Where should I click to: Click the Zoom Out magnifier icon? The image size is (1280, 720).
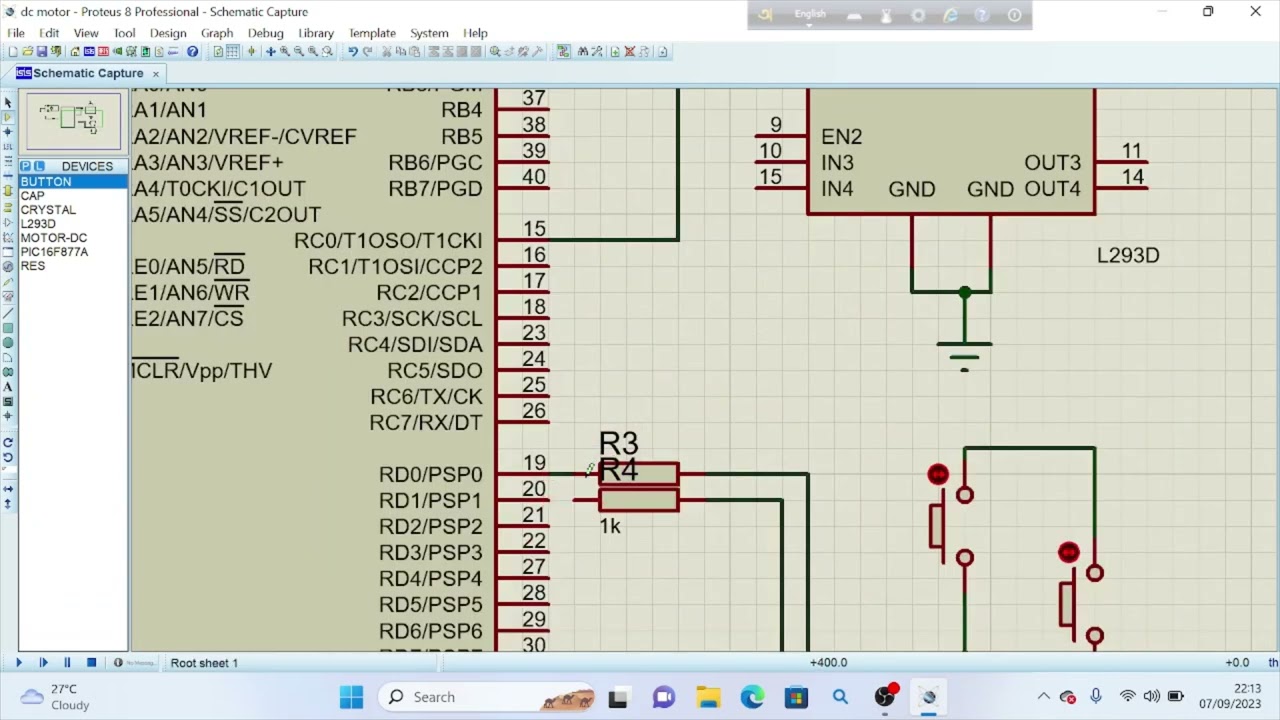(x=299, y=51)
